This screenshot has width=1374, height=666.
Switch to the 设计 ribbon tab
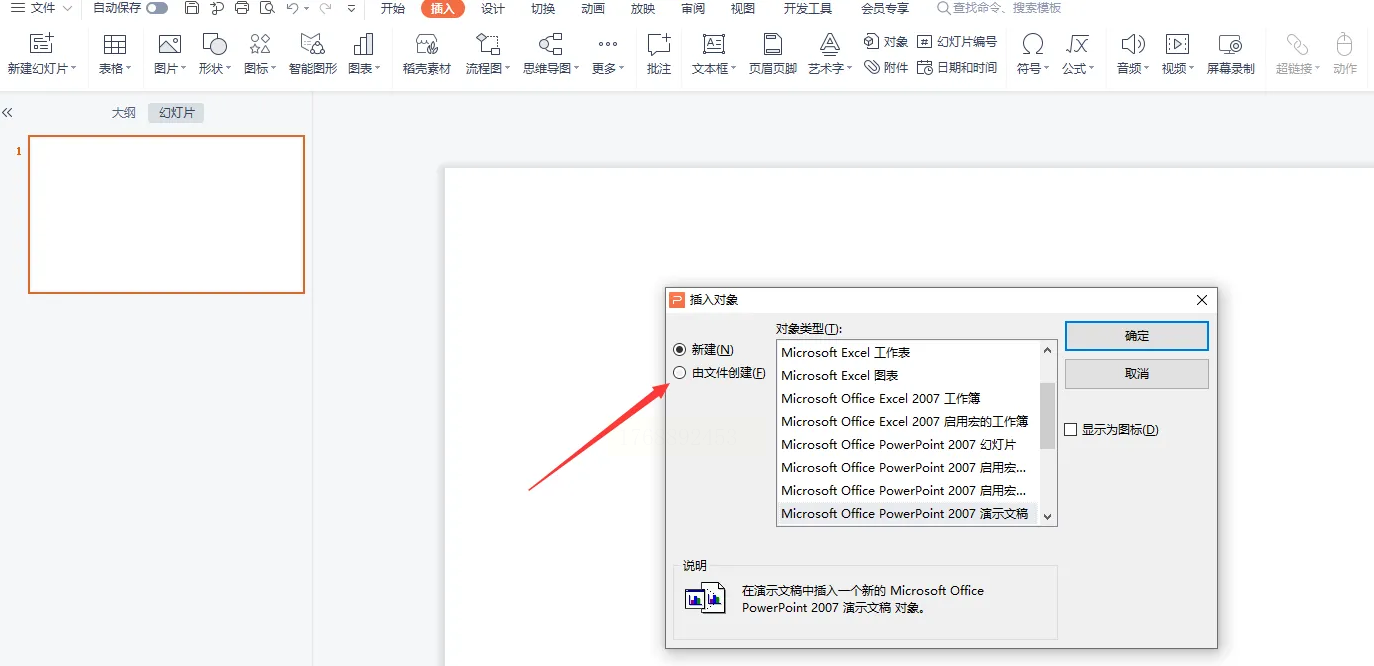click(493, 8)
